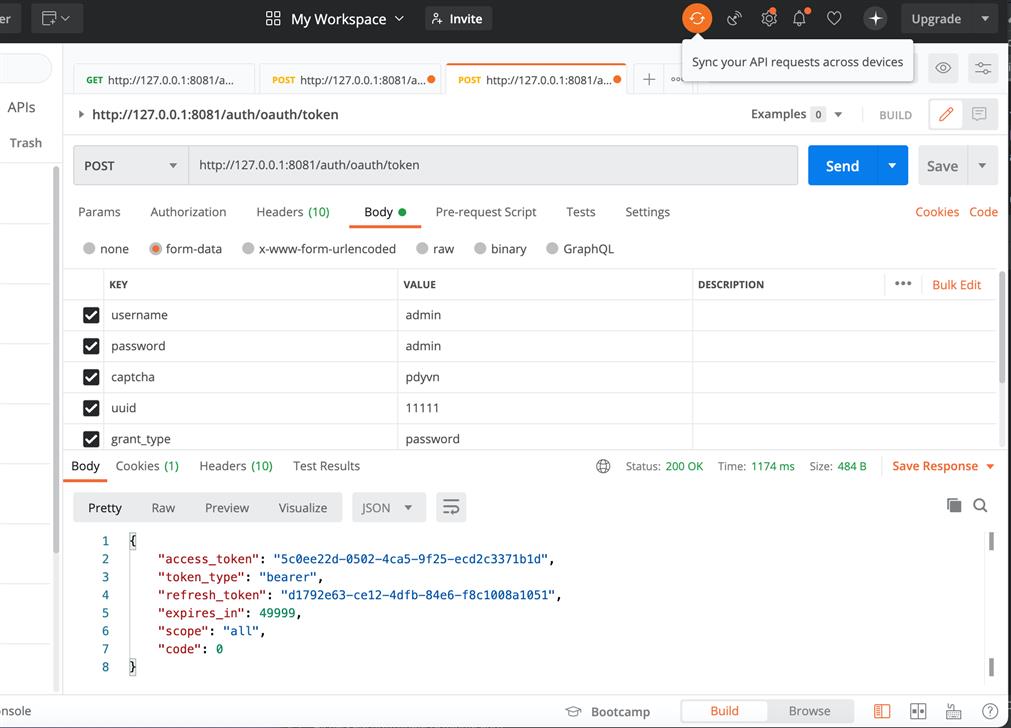Add a new request tab

click(649, 80)
